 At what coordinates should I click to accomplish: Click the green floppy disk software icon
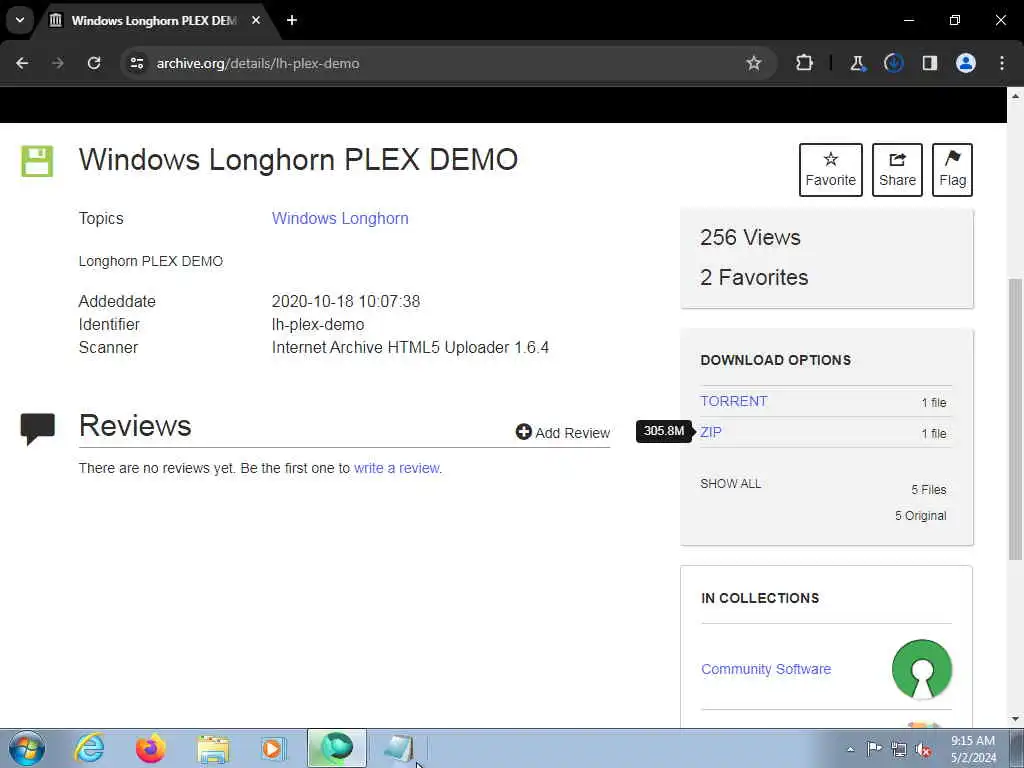(x=37, y=161)
